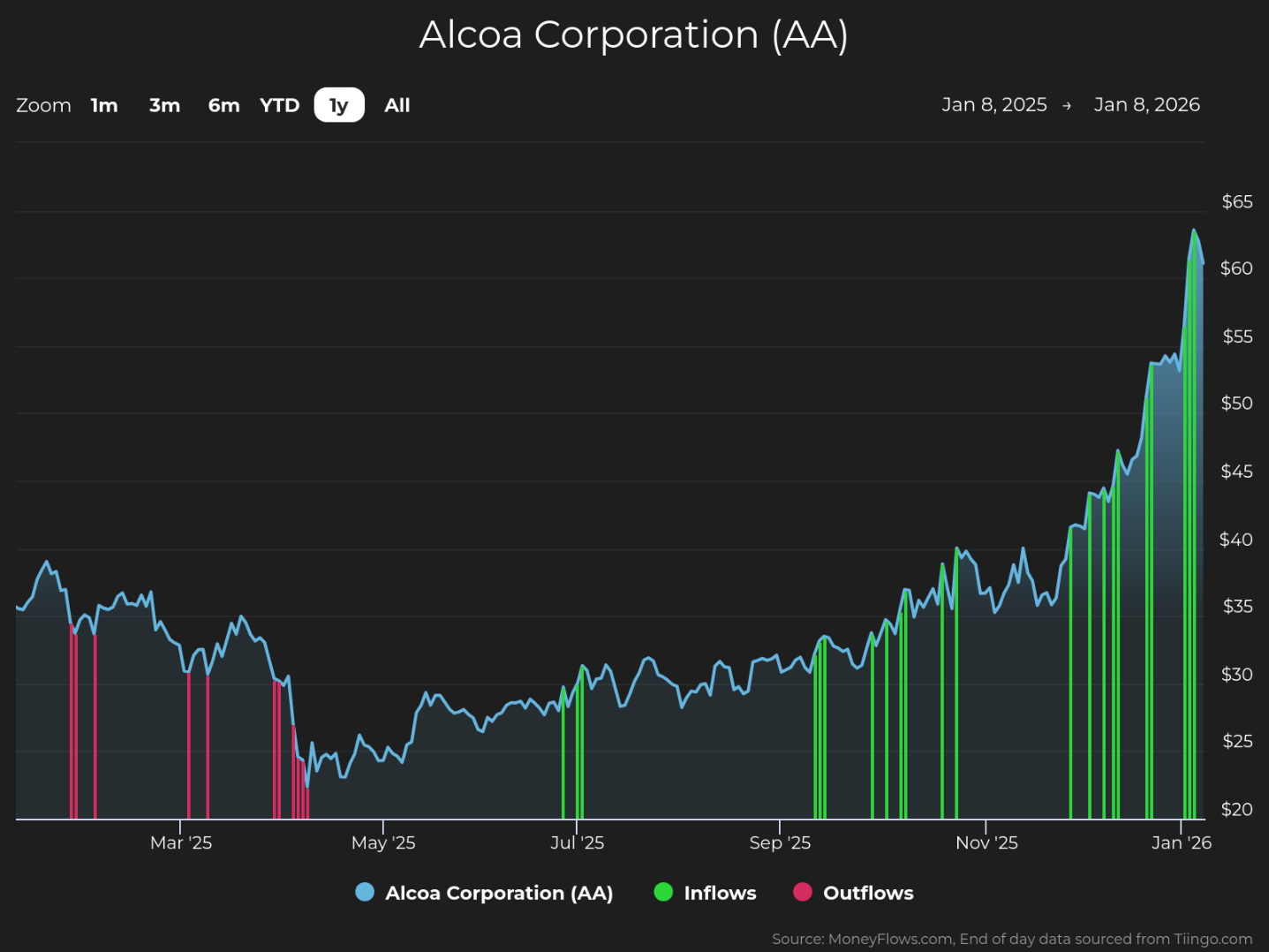This screenshot has height=952, width=1269.
Task: Toggle the red Outflows legend dot
Action: [803, 892]
